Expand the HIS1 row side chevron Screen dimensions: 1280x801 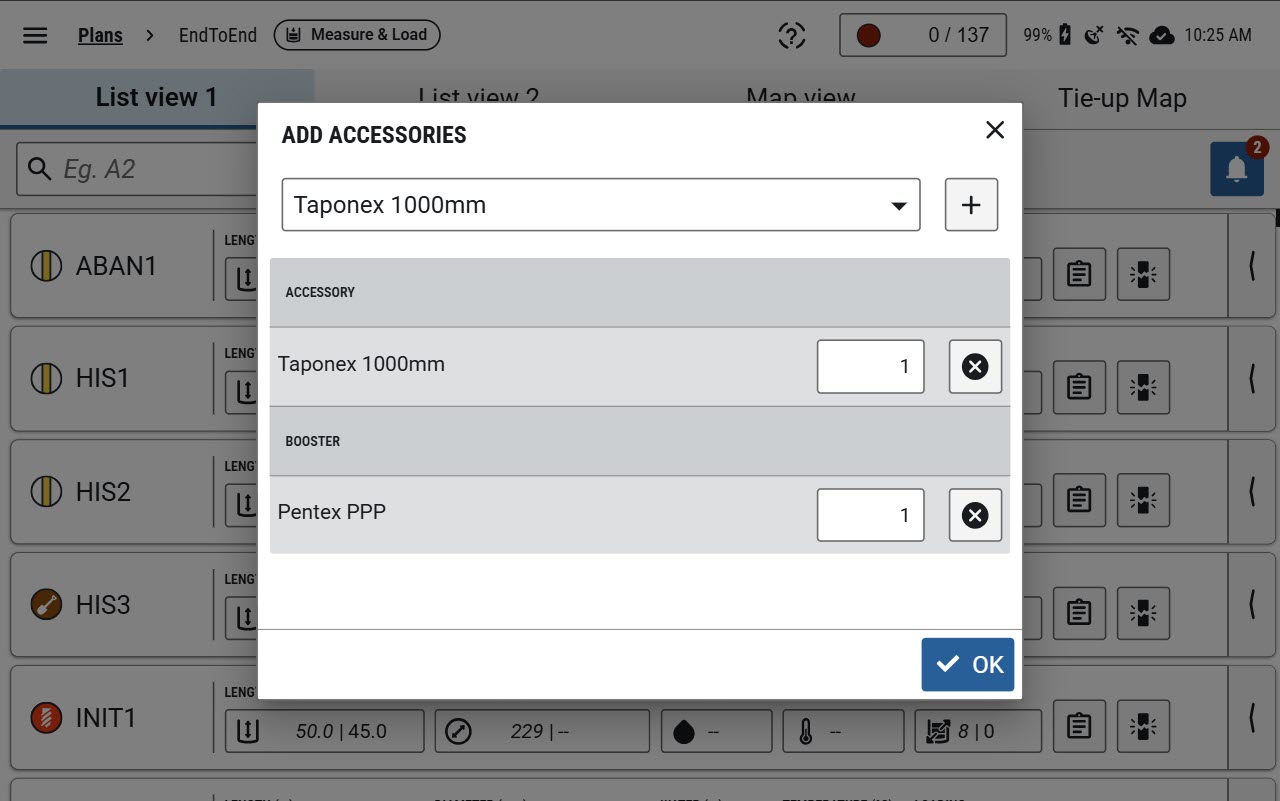1252,379
